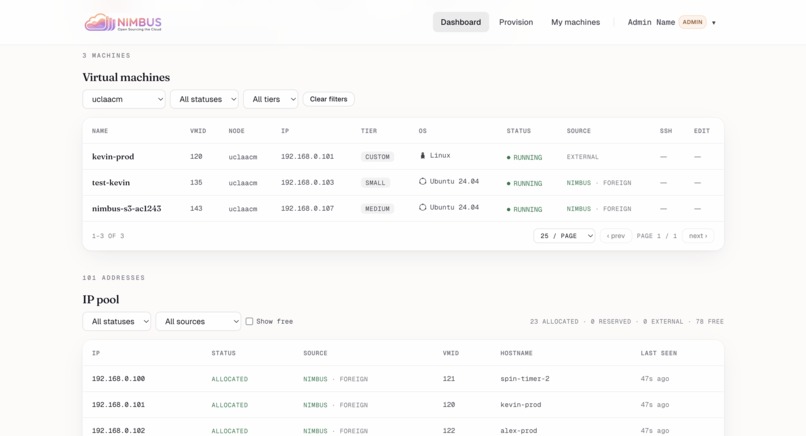
Task: Click IP 192.168.0.103 in virtual machines table
Action: click(x=307, y=183)
